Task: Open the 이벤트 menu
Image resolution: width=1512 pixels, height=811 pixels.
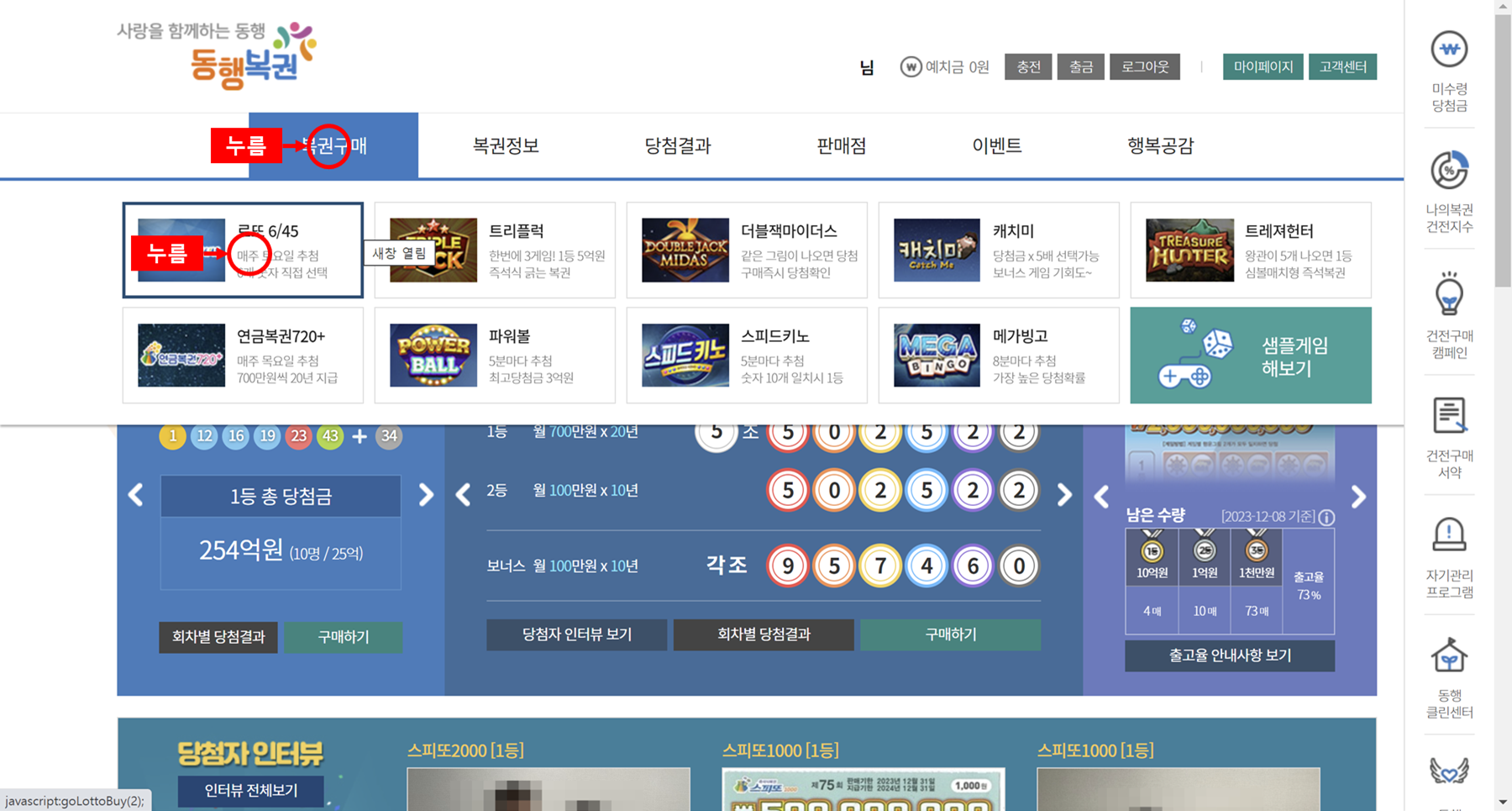Action: (996, 145)
